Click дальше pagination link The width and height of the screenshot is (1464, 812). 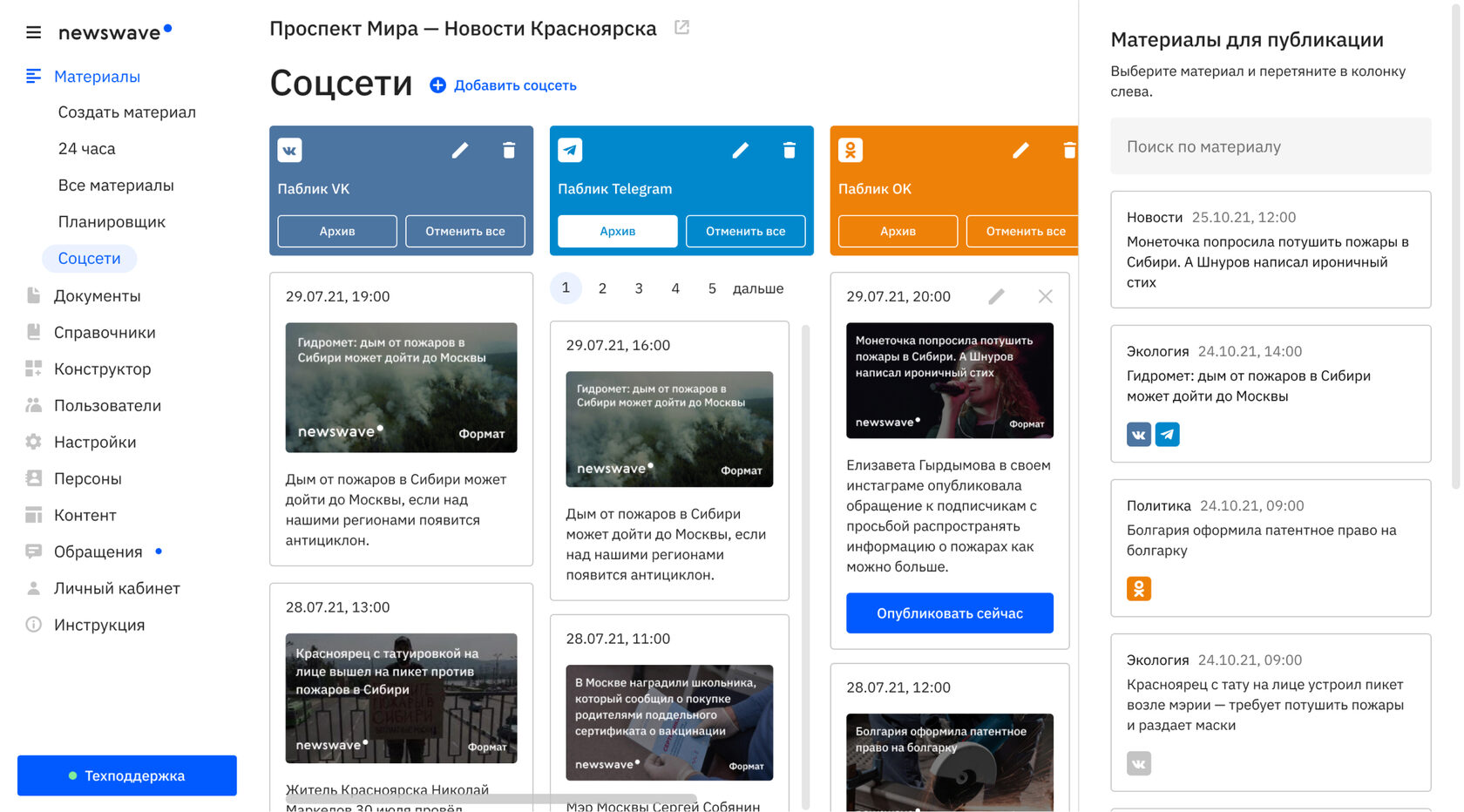click(x=758, y=288)
